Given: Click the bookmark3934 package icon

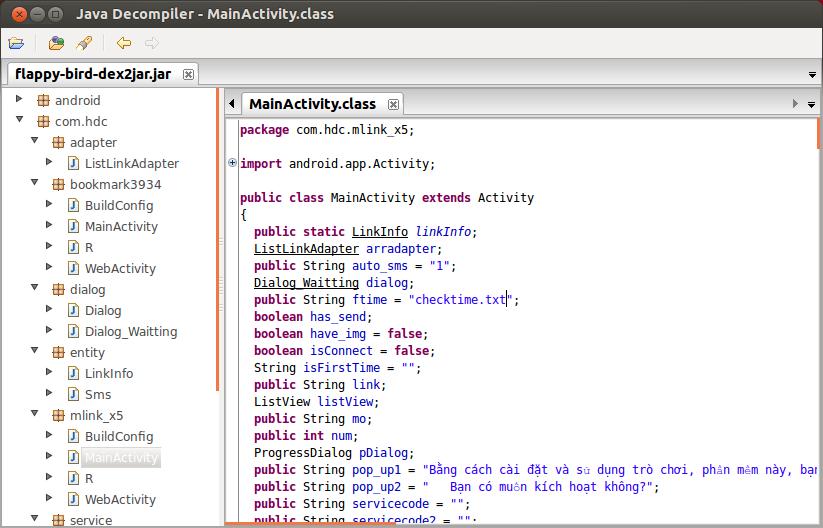Looking at the screenshot, I should pos(58,184).
